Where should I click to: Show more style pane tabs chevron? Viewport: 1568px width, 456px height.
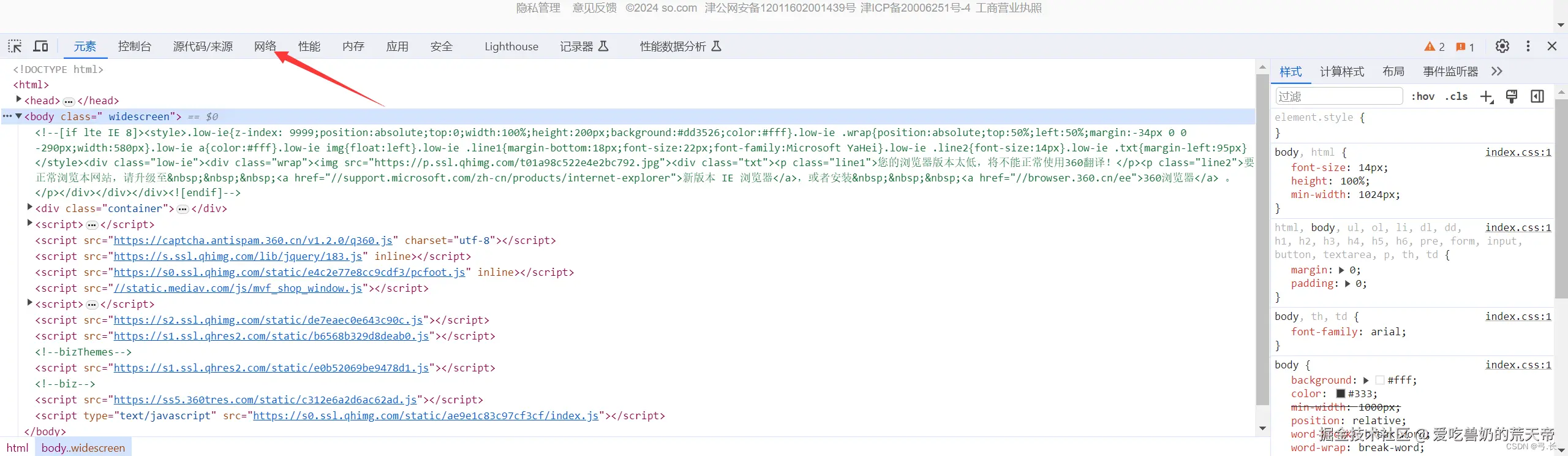coord(1497,72)
